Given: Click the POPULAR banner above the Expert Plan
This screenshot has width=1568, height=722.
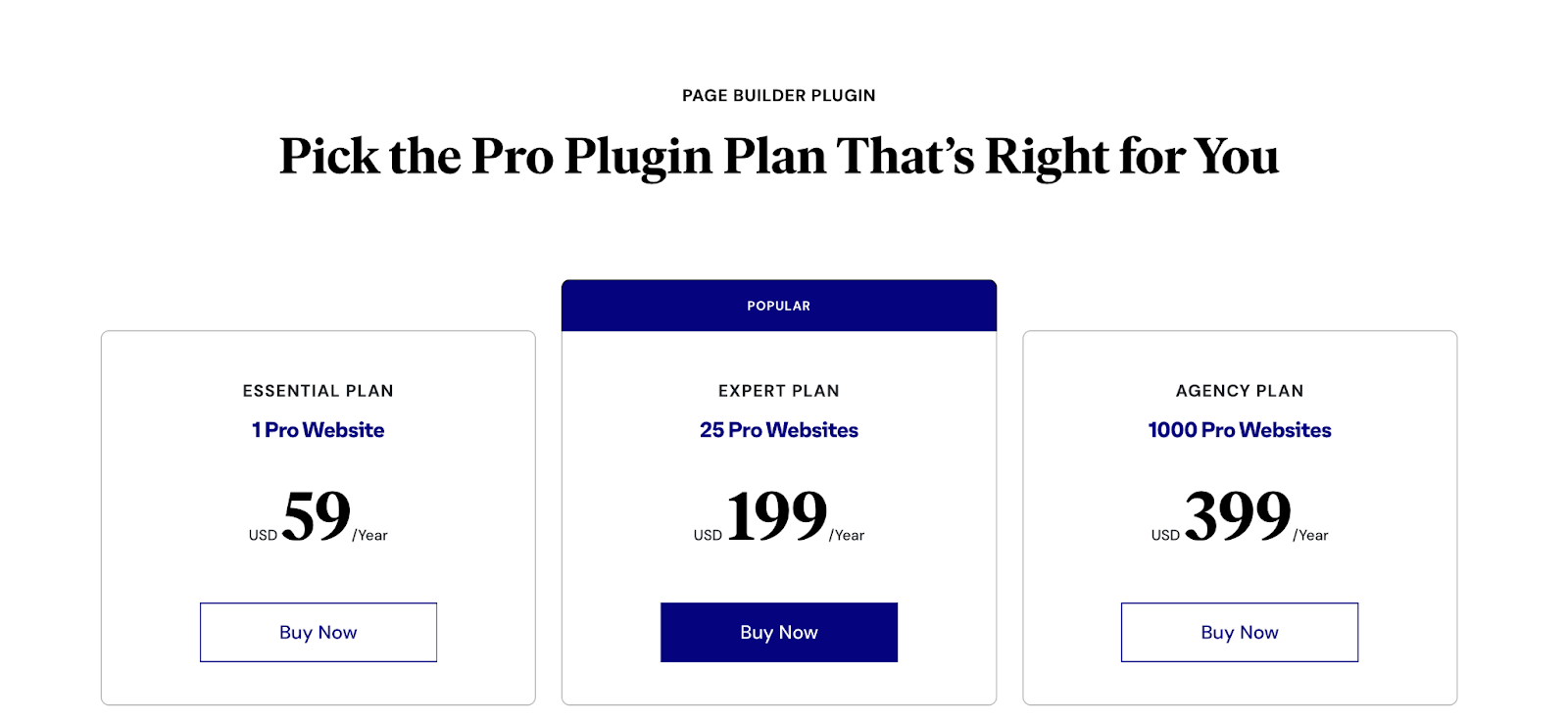Looking at the screenshot, I should tap(779, 306).
